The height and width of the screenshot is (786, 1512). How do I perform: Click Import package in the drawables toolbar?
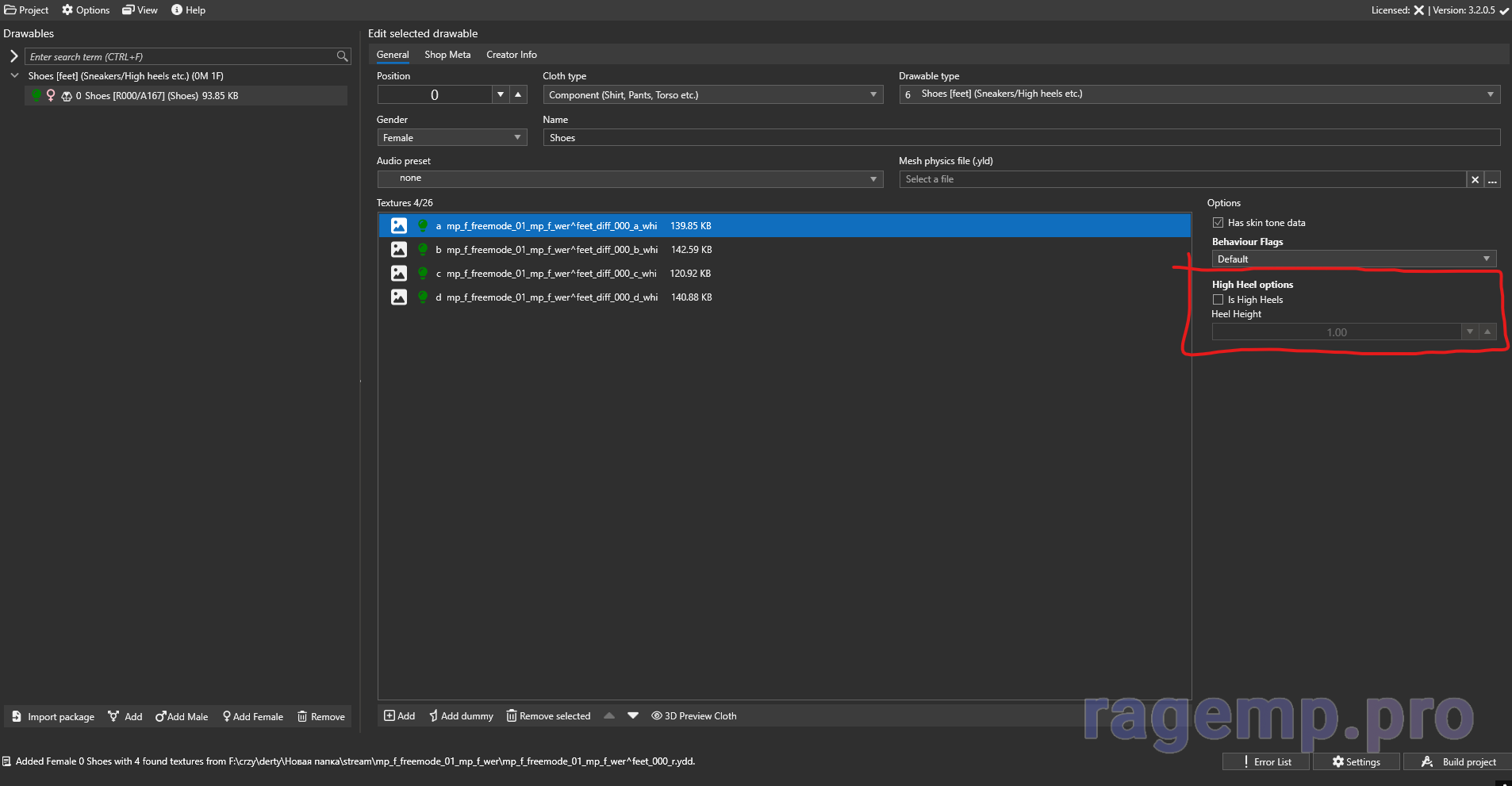(x=53, y=717)
